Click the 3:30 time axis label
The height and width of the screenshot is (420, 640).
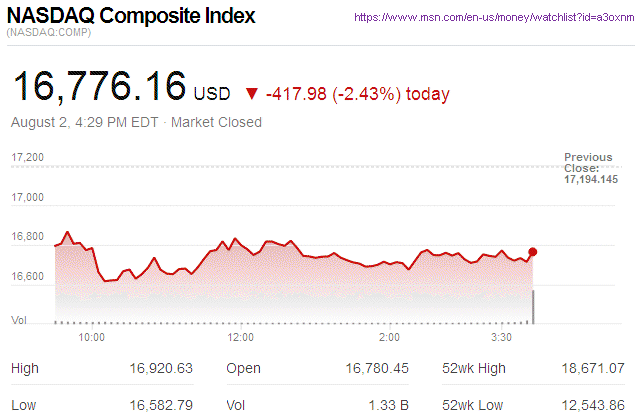[501, 338]
